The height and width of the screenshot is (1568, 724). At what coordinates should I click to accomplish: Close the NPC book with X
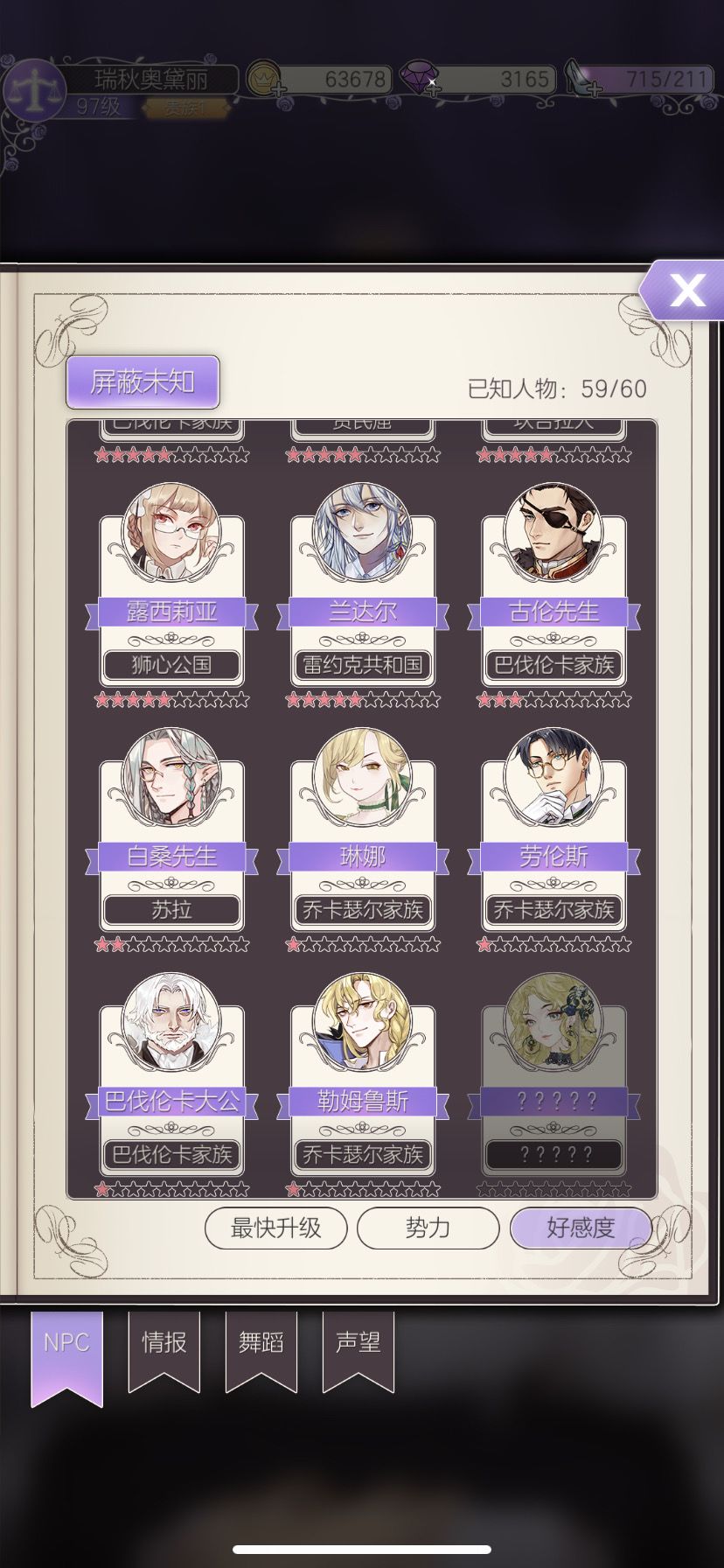click(x=685, y=290)
